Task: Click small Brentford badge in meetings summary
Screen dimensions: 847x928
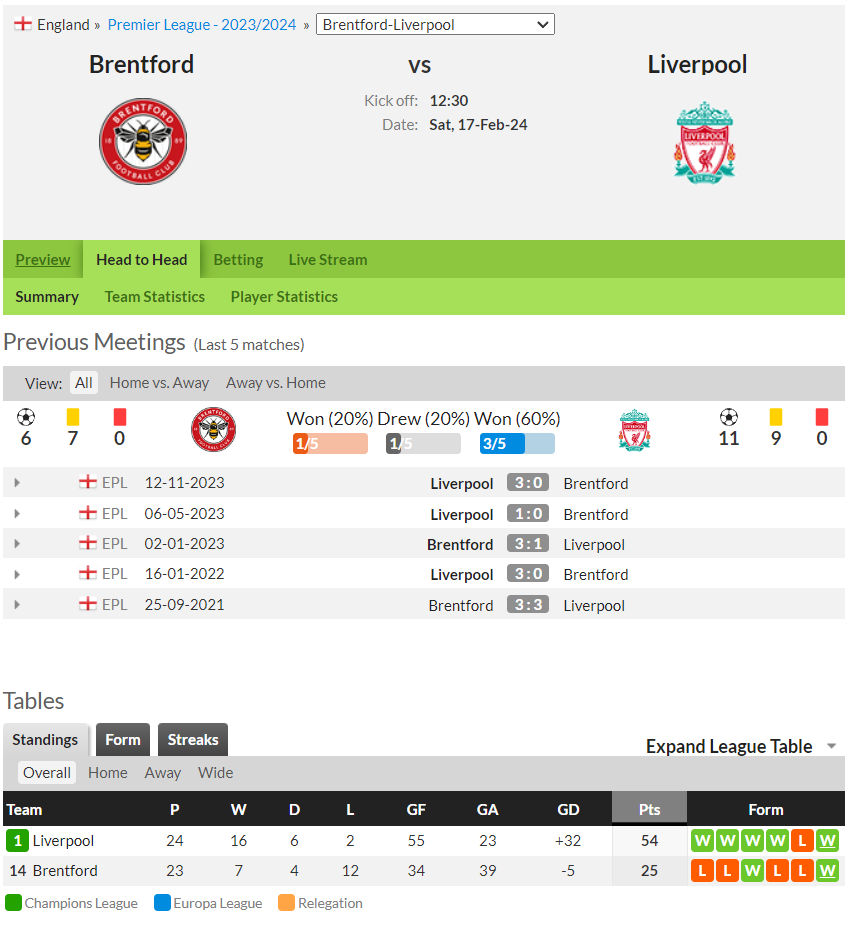Action: point(214,430)
